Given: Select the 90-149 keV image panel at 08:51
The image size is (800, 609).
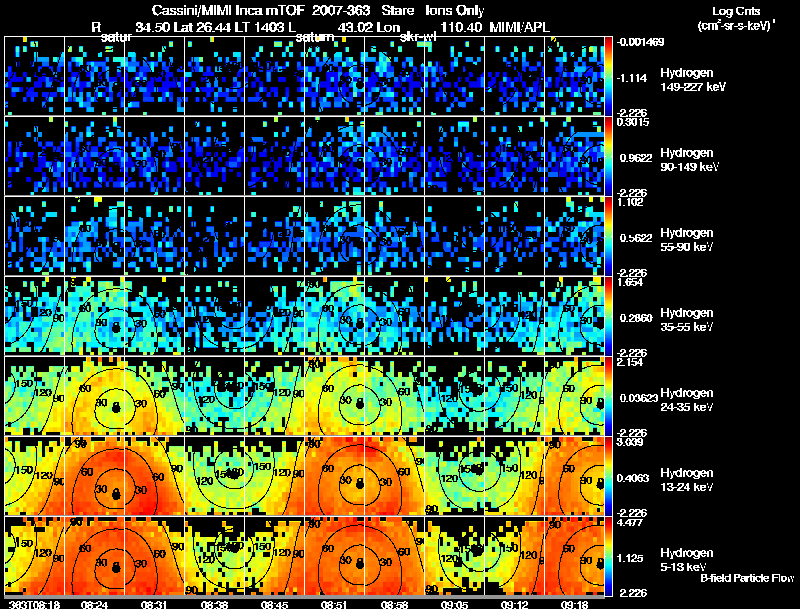Looking at the screenshot, I should 334,156.
